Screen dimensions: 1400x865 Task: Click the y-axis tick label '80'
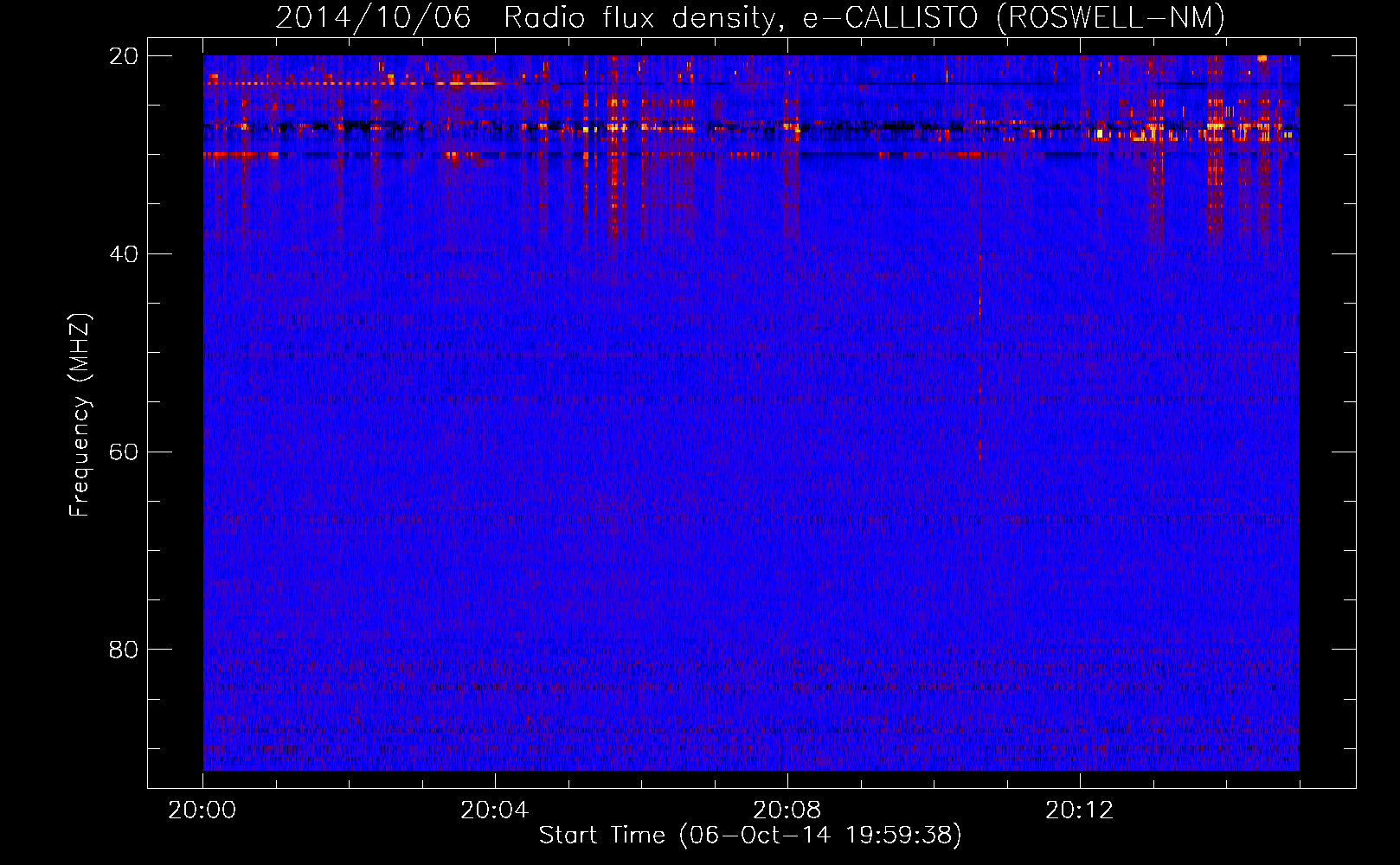(124, 650)
